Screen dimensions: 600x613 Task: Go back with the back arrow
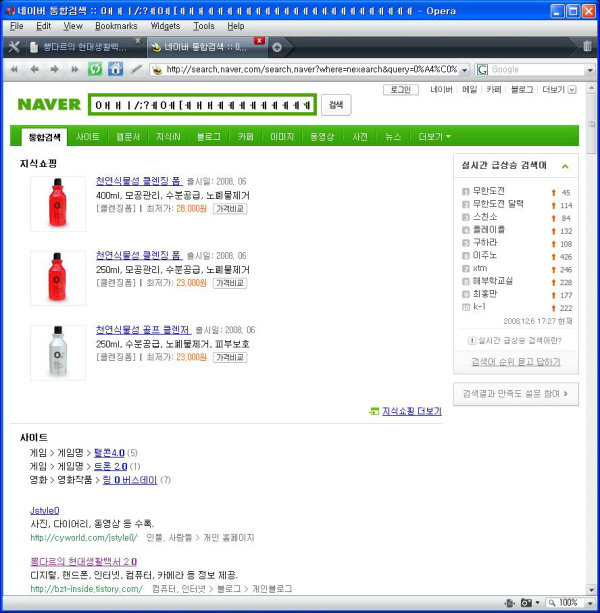click(34, 70)
